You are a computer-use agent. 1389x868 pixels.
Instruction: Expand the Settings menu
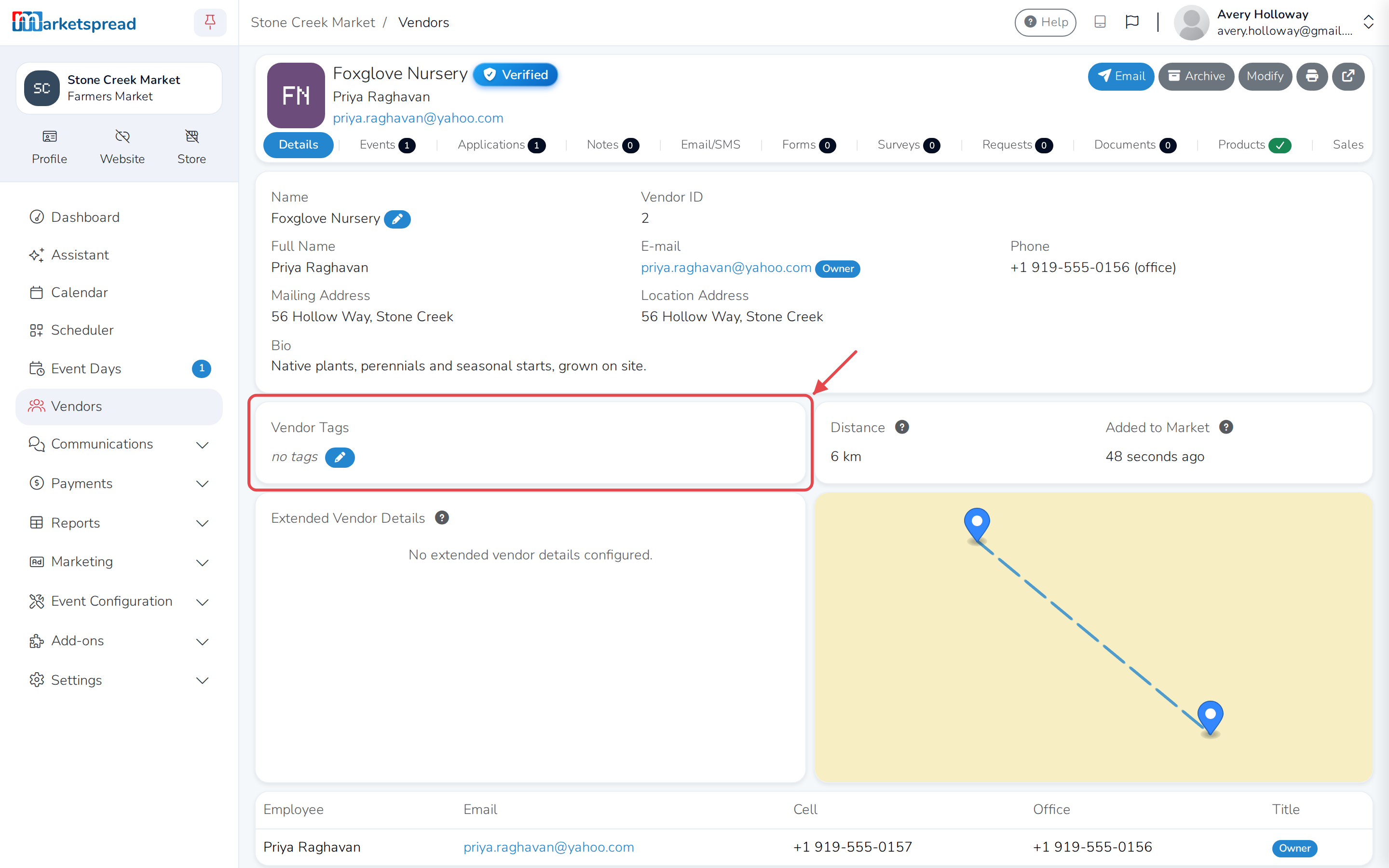120,680
